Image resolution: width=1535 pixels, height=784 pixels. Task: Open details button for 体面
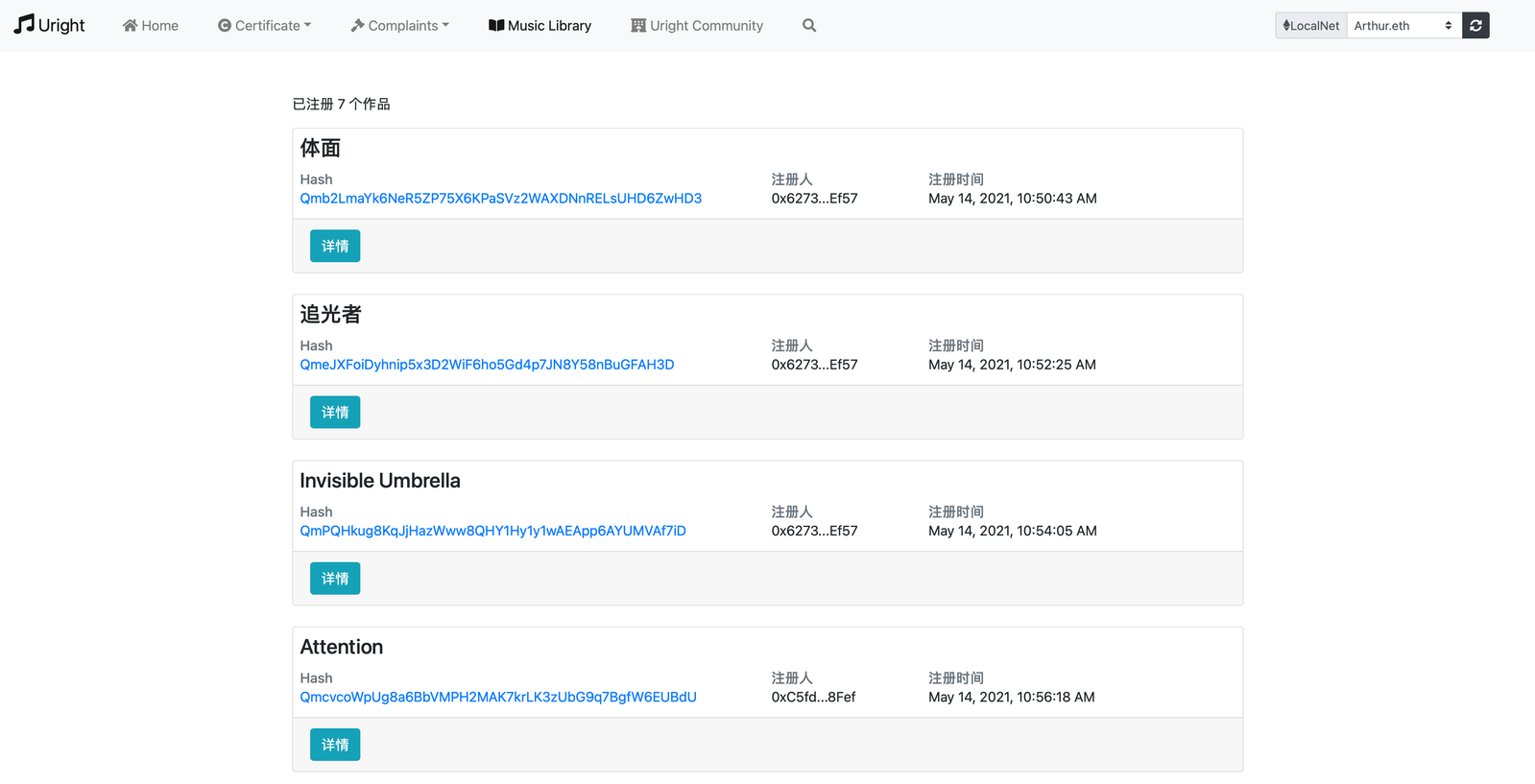click(x=335, y=246)
